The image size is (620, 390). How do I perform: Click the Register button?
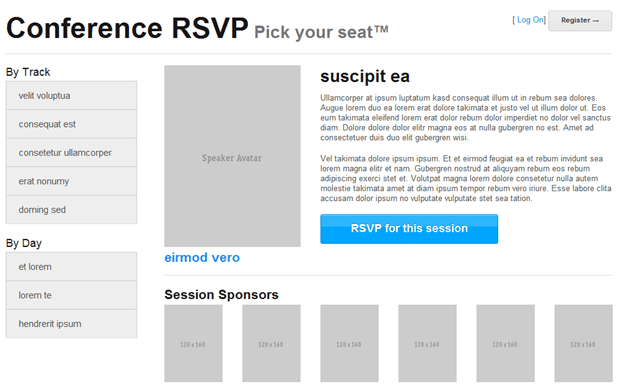(580, 21)
